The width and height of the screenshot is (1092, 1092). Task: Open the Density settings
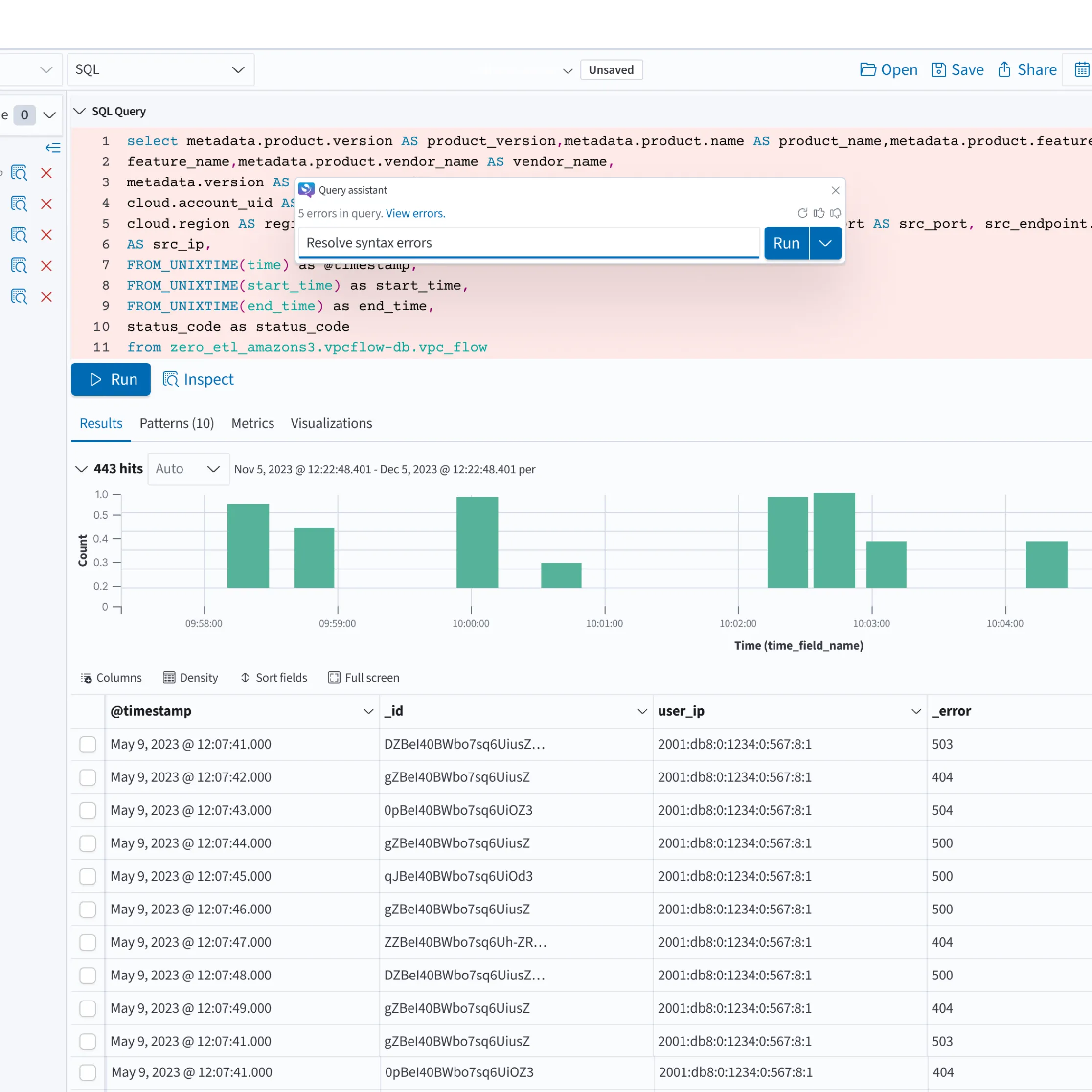click(190, 677)
